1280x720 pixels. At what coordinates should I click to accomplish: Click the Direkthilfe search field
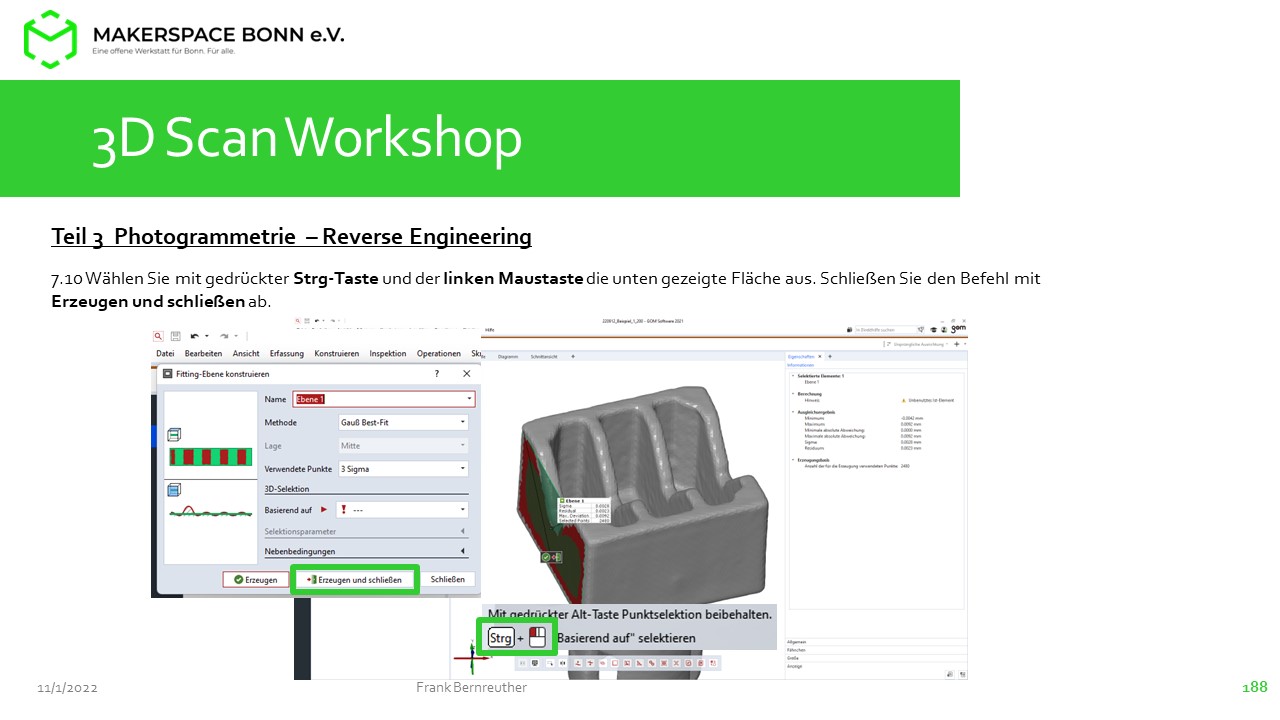coord(885,329)
